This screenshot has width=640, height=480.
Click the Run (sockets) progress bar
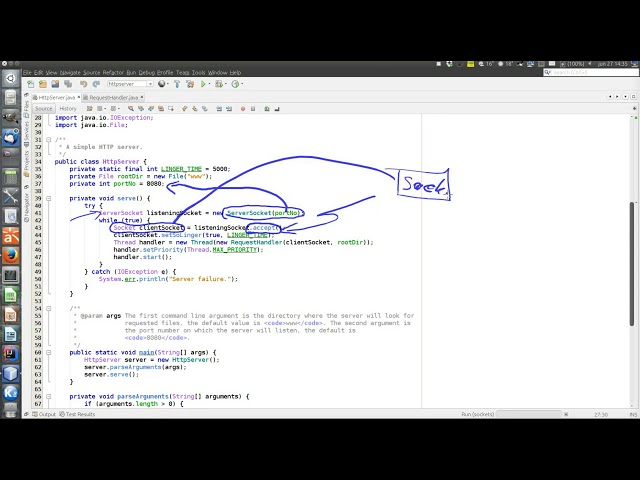[x=529, y=414]
